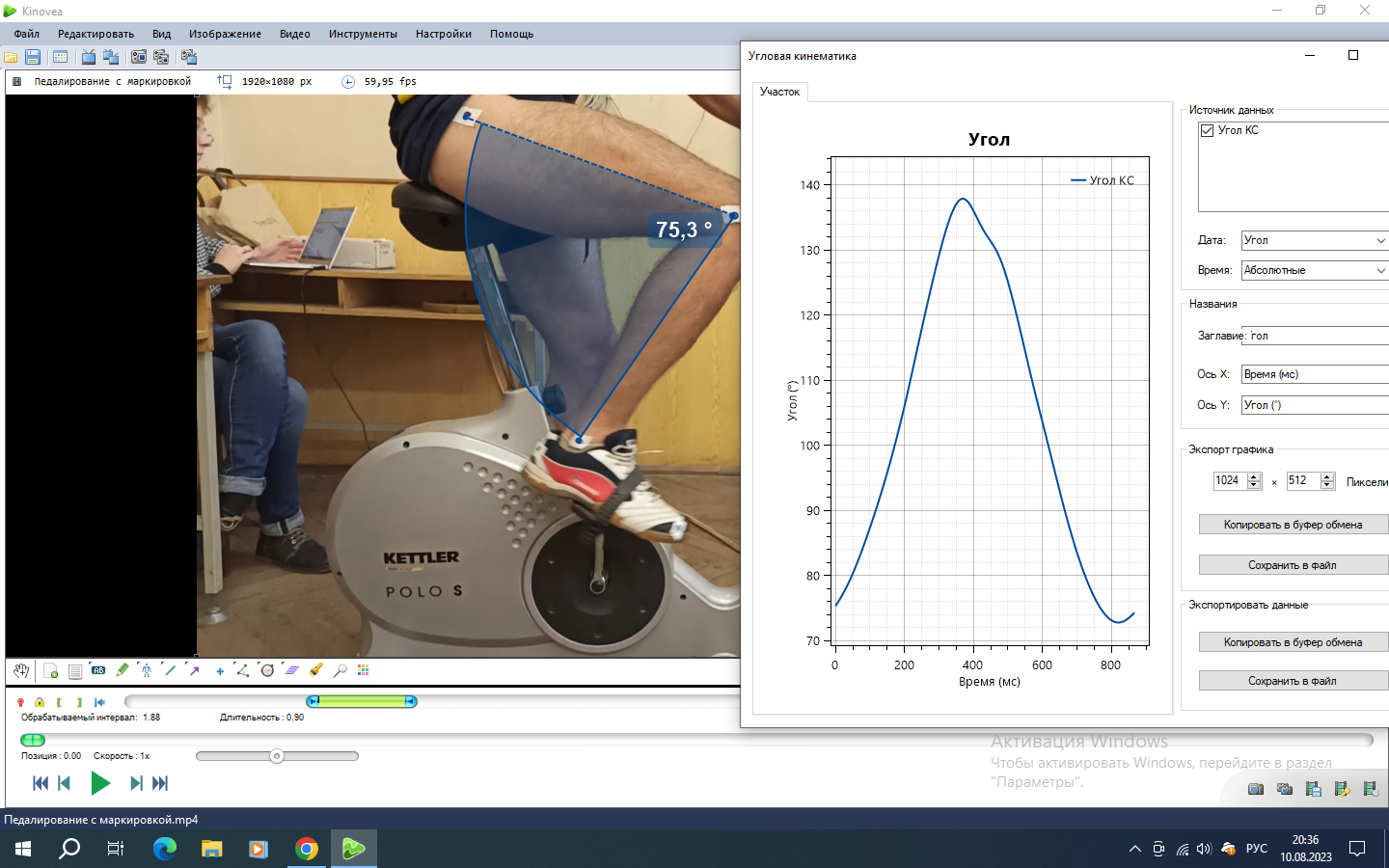Pick the stopwatch chronometer tool
The height and width of the screenshot is (868, 1389).
tap(267, 670)
